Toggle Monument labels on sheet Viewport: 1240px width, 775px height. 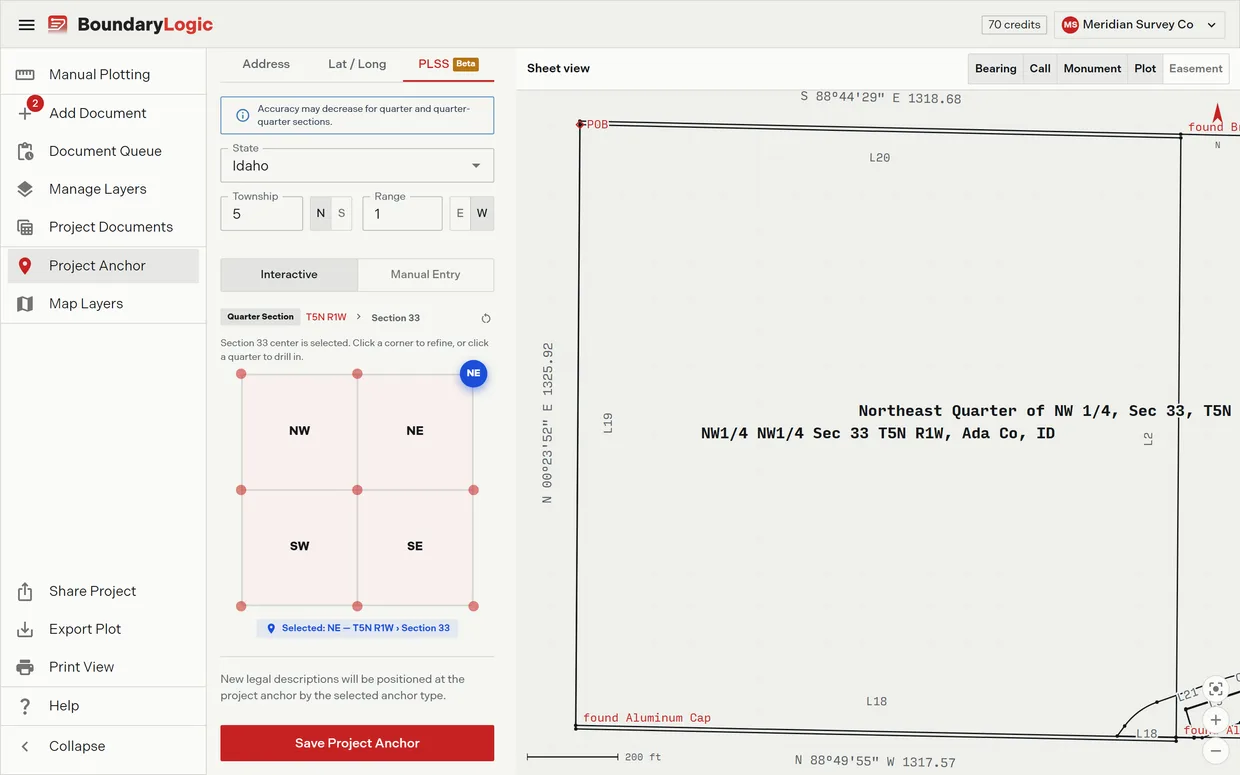tap(1092, 68)
